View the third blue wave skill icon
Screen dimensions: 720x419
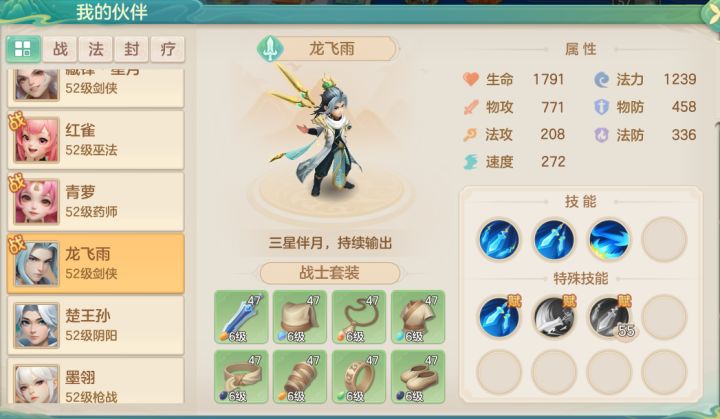pyautogui.click(x=609, y=239)
